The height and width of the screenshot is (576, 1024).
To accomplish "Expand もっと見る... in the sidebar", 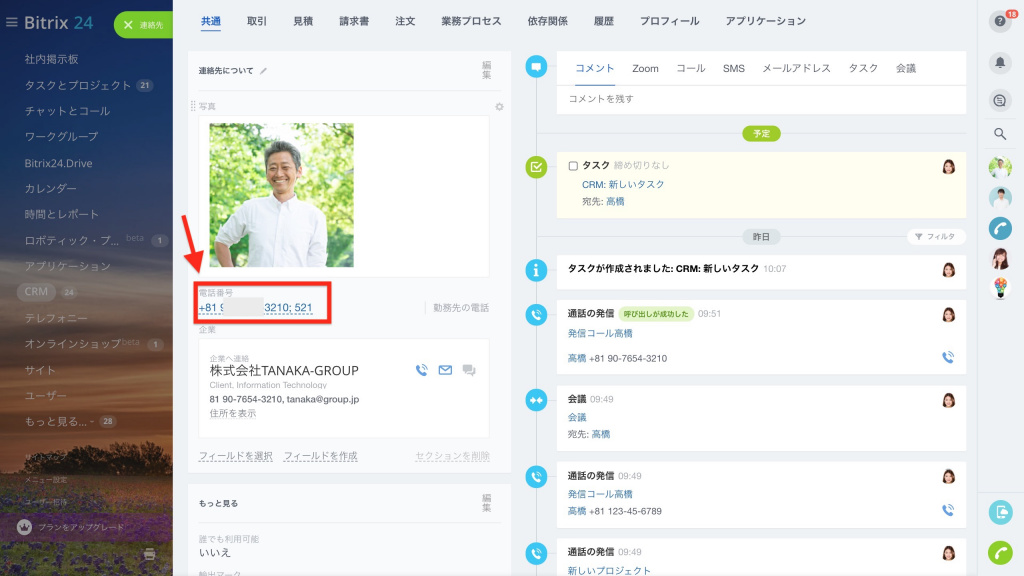I will coord(59,421).
